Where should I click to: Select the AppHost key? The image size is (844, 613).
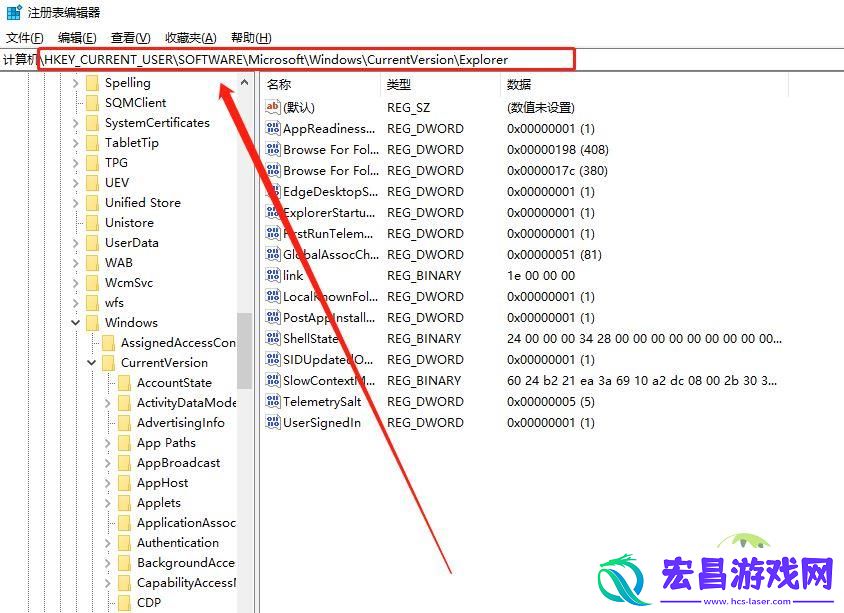tap(163, 483)
